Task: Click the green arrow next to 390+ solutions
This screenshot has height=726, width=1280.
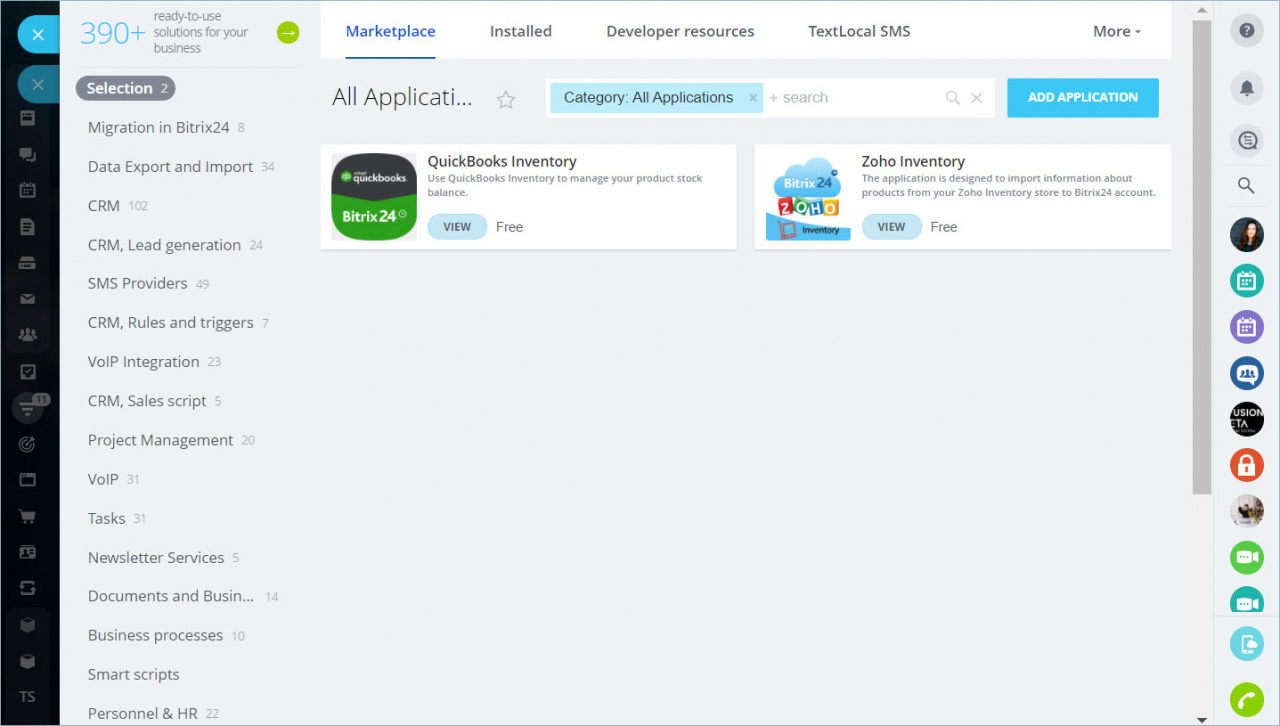Action: point(288,33)
